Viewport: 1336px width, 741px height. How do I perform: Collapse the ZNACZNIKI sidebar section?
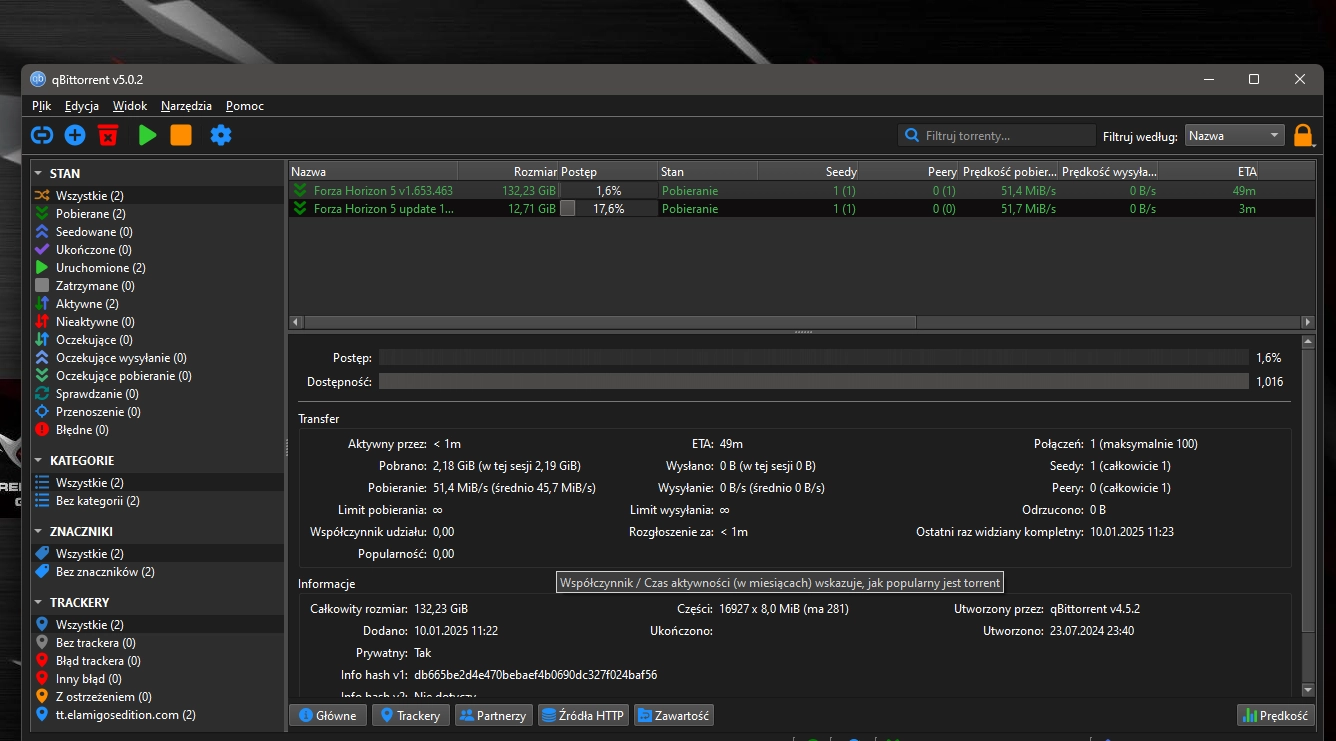point(40,531)
